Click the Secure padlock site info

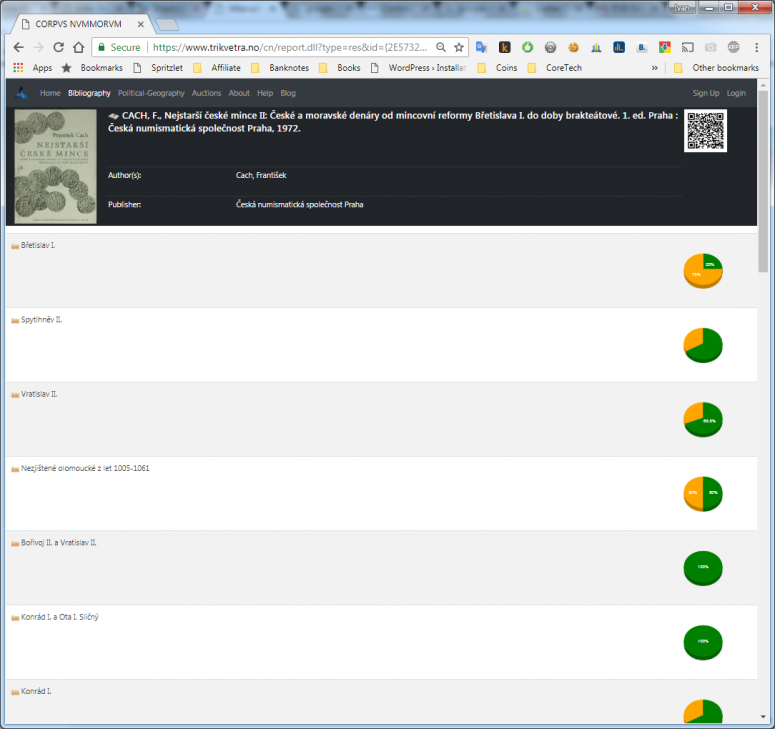119,47
